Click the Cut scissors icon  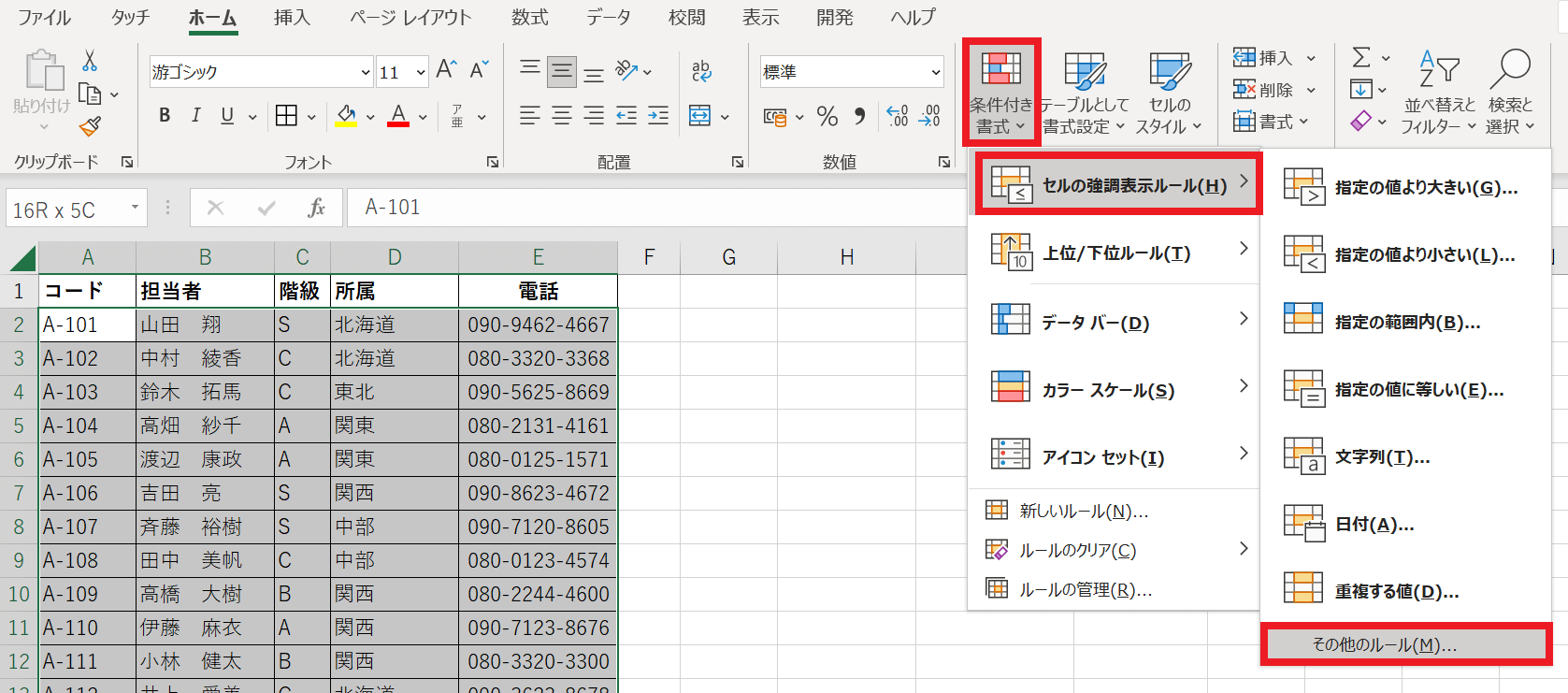coord(90,61)
